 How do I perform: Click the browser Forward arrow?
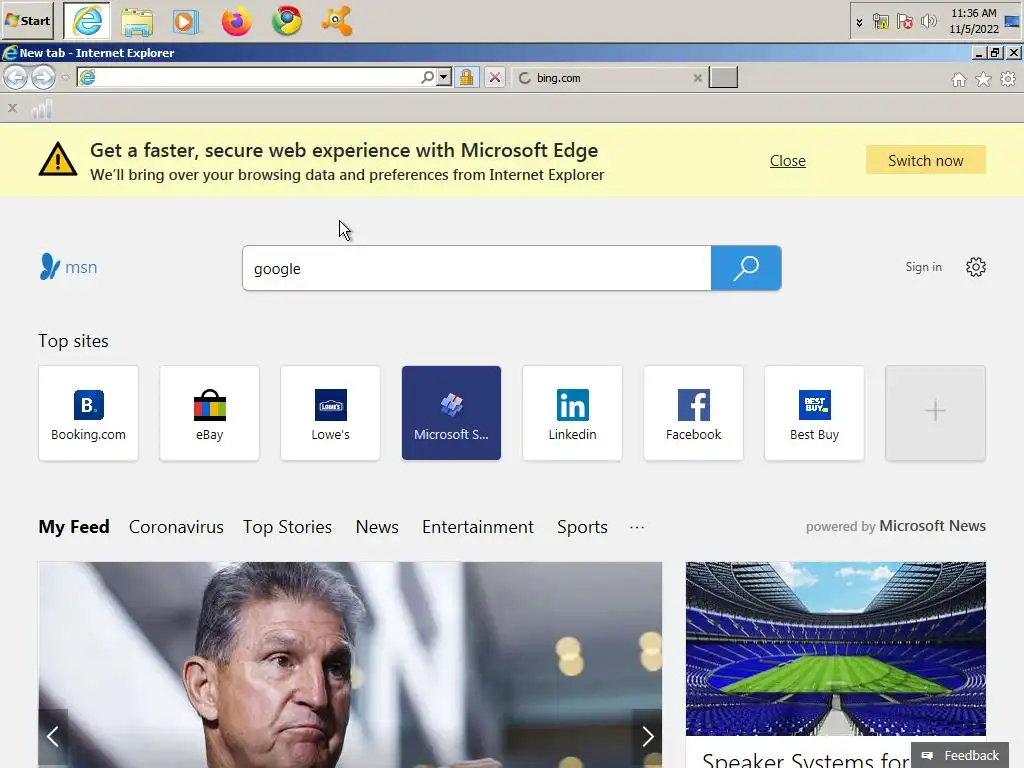[x=43, y=78]
